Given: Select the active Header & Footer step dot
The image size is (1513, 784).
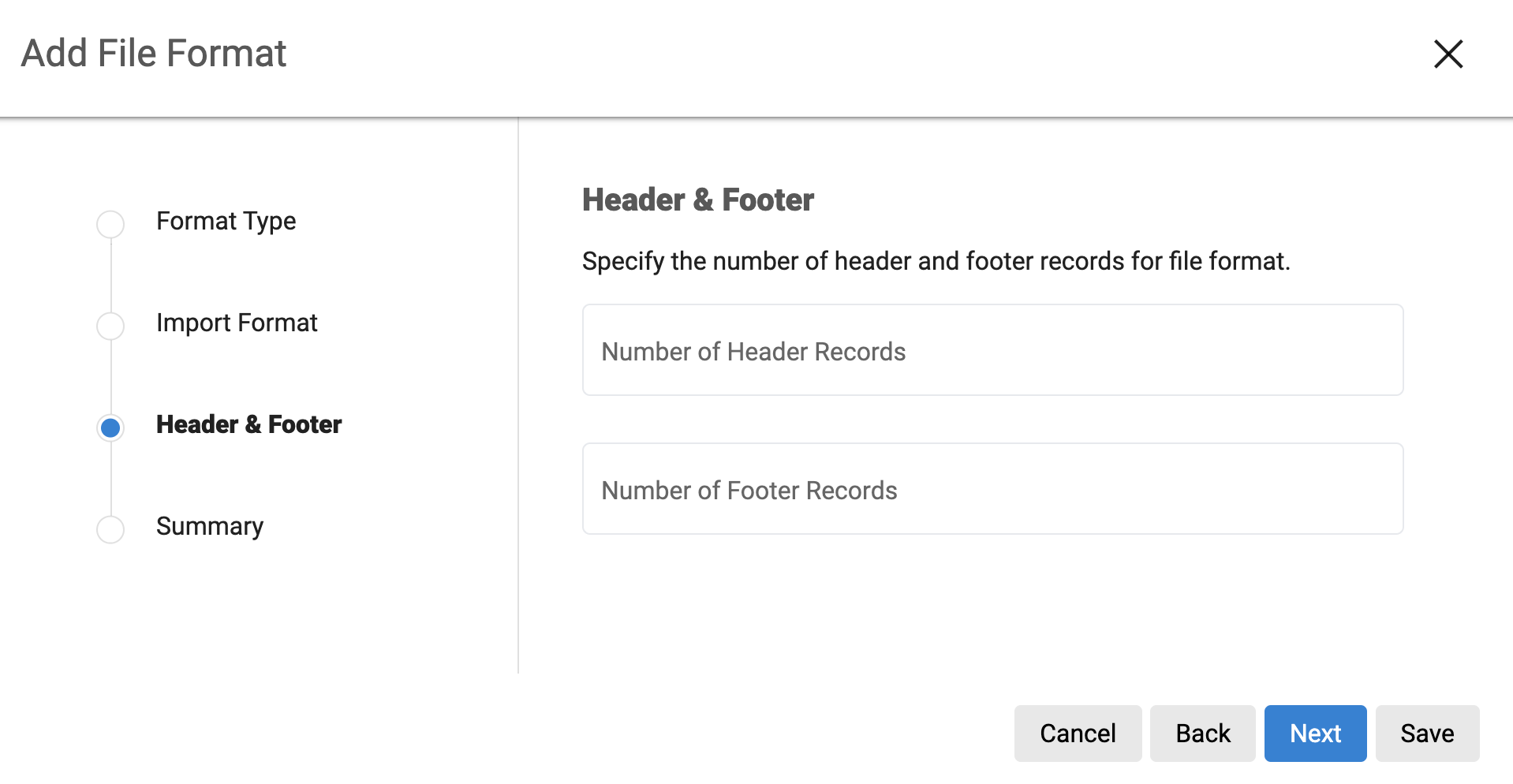Looking at the screenshot, I should click(x=110, y=427).
